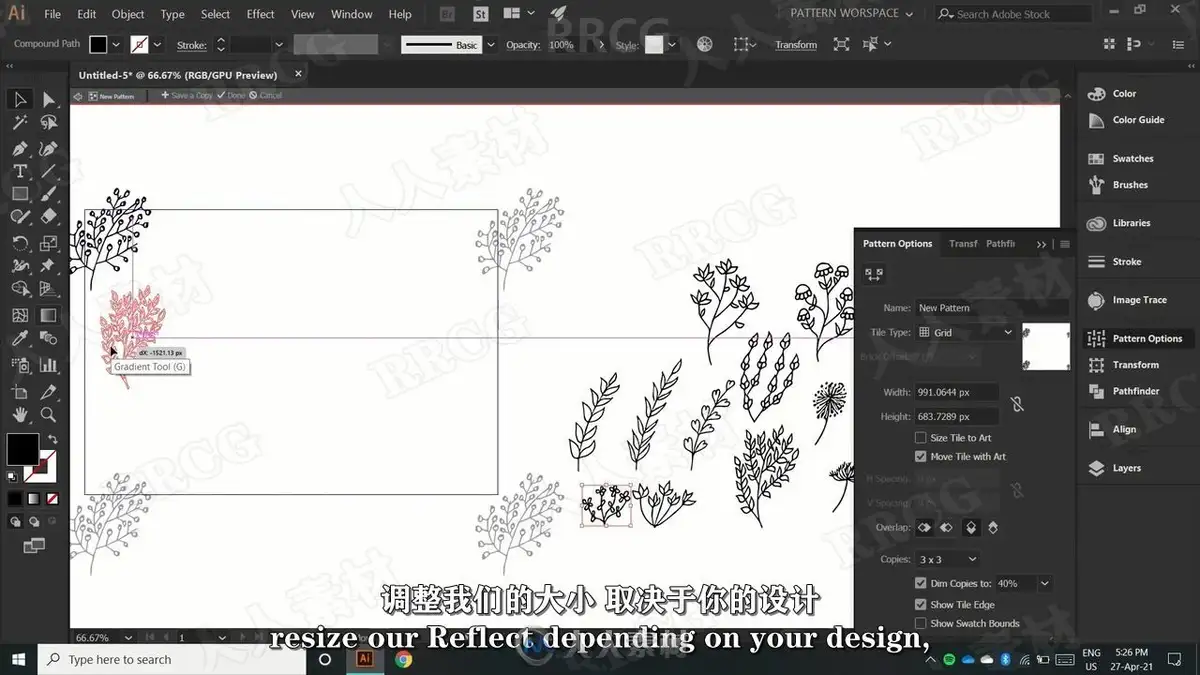Open the Pattern Options panel menu
1200x675 pixels.
pyautogui.click(x=1065, y=244)
